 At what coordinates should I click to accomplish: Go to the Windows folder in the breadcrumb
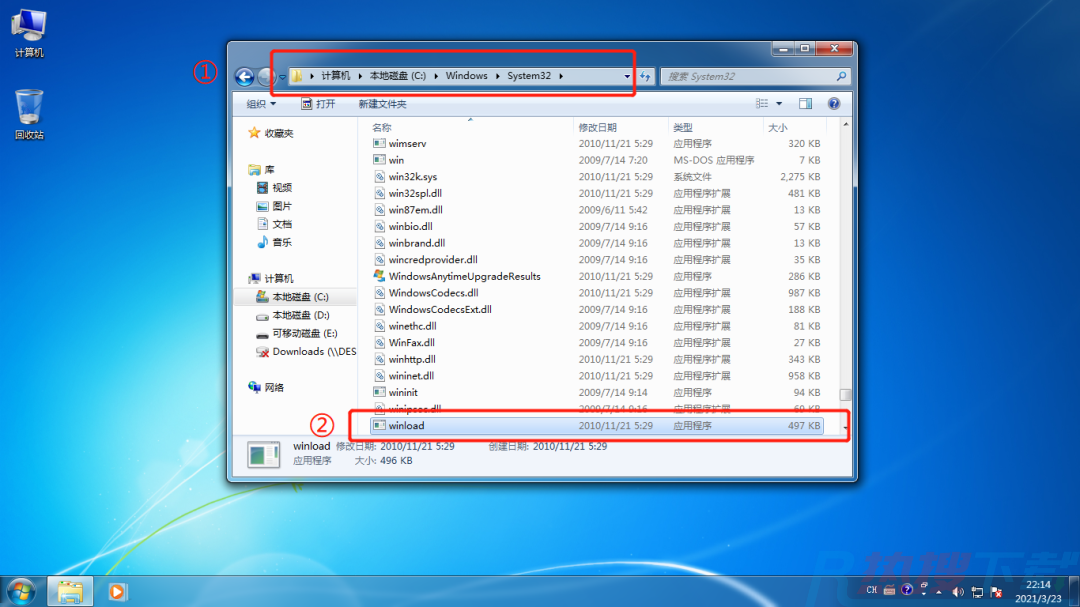[x=466, y=76]
